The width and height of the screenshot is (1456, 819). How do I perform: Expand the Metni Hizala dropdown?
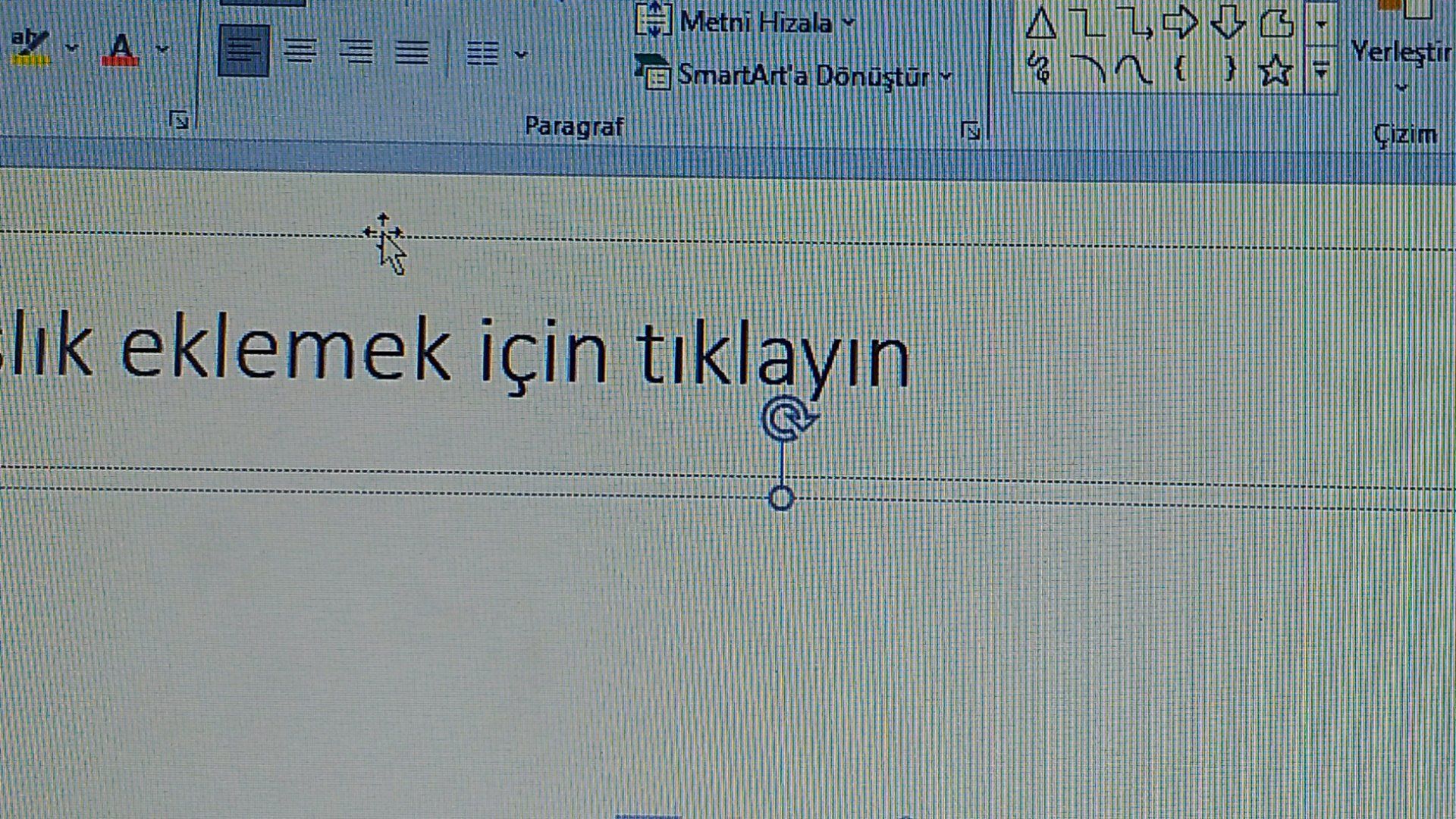849,23
